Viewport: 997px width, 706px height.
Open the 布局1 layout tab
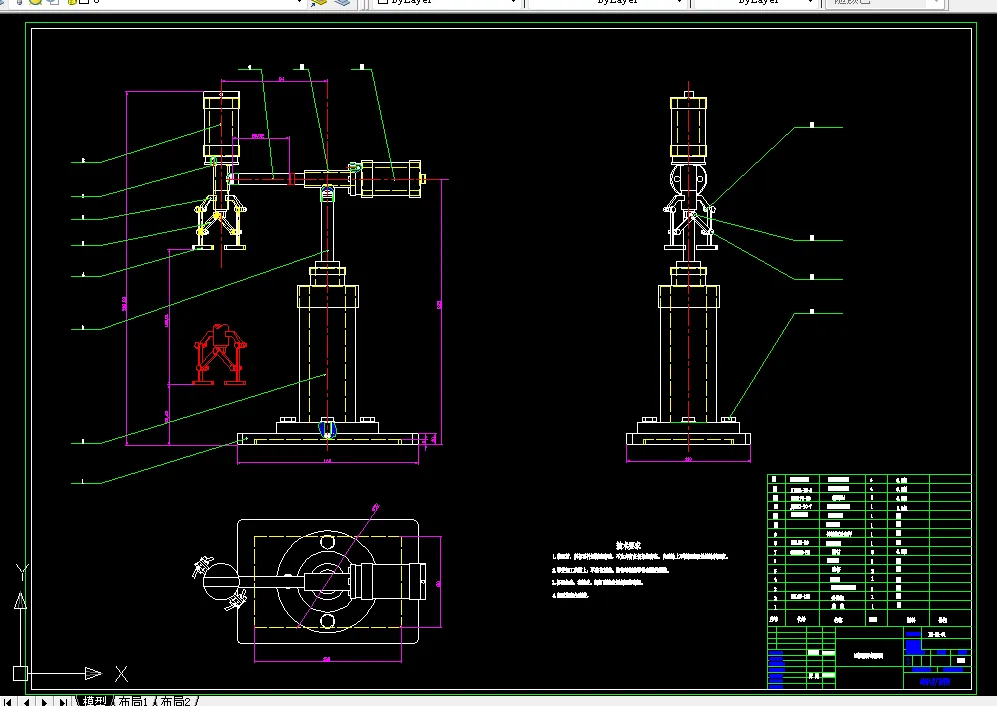pos(132,701)
